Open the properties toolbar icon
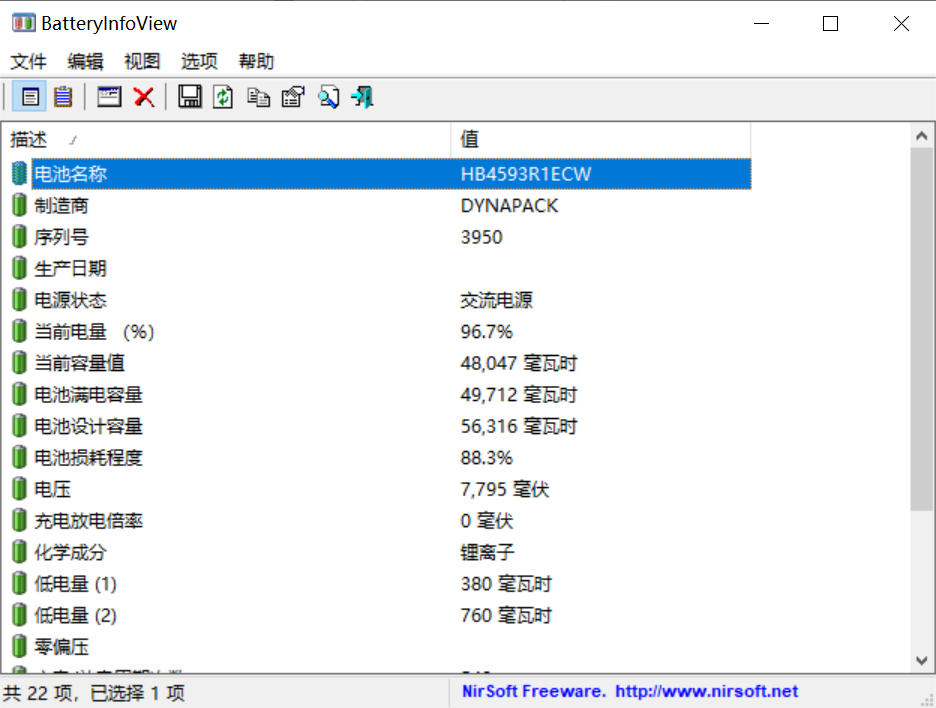Viewport: 936px width, 708px height. point(293,97)
